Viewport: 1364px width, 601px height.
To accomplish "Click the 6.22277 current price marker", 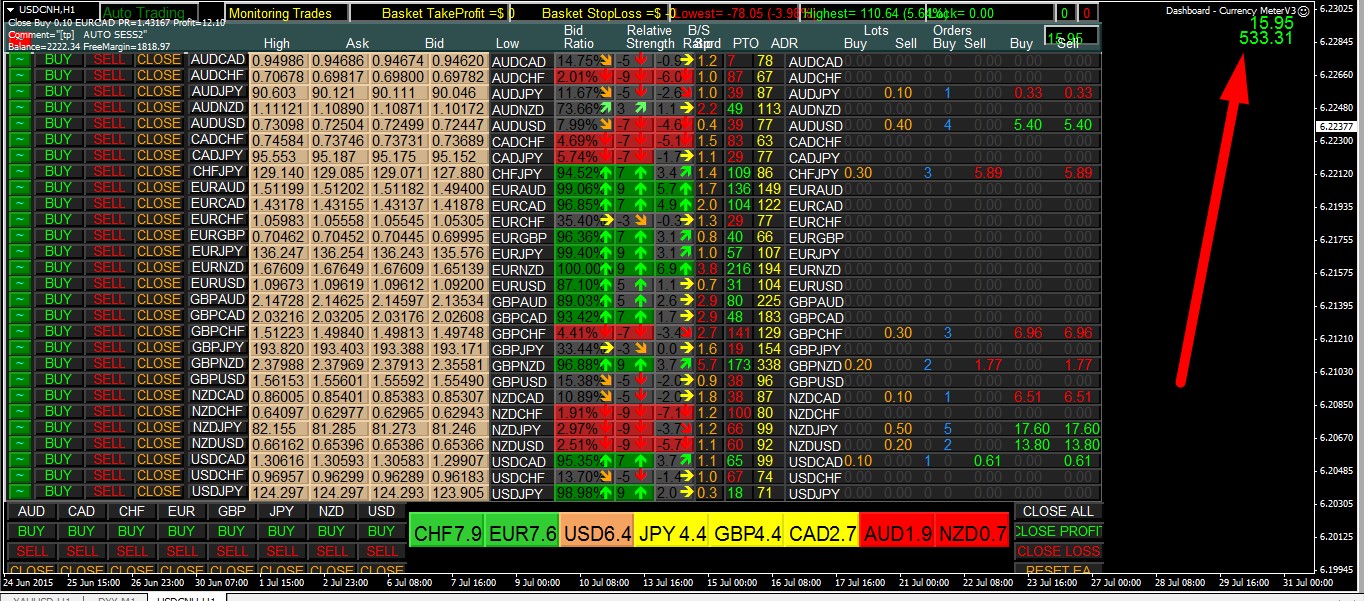I will [x=1337, y=126].
